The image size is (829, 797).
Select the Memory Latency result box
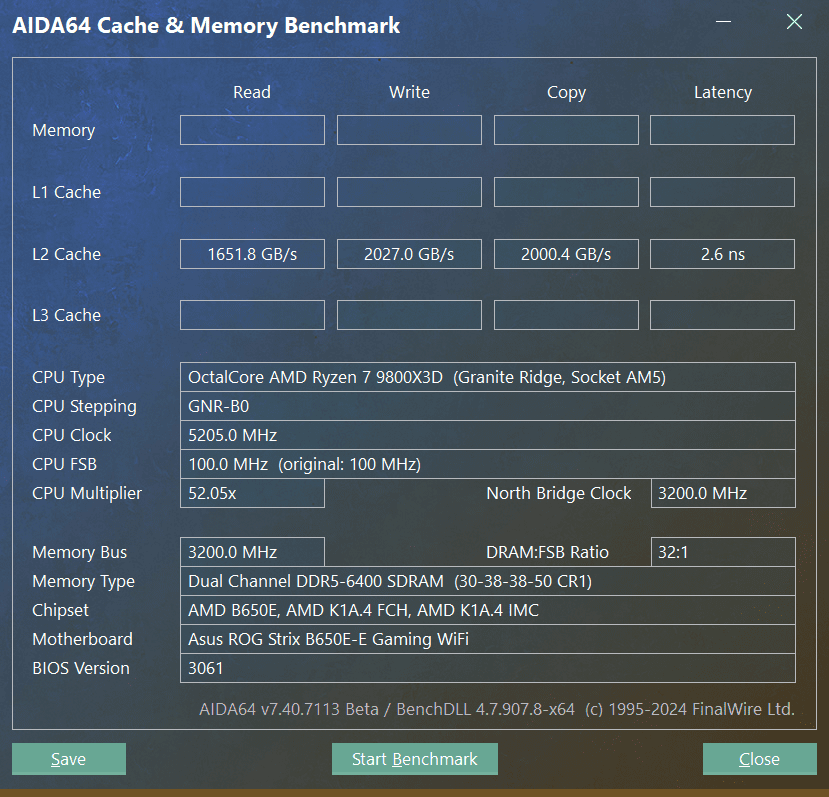[722, 130]
